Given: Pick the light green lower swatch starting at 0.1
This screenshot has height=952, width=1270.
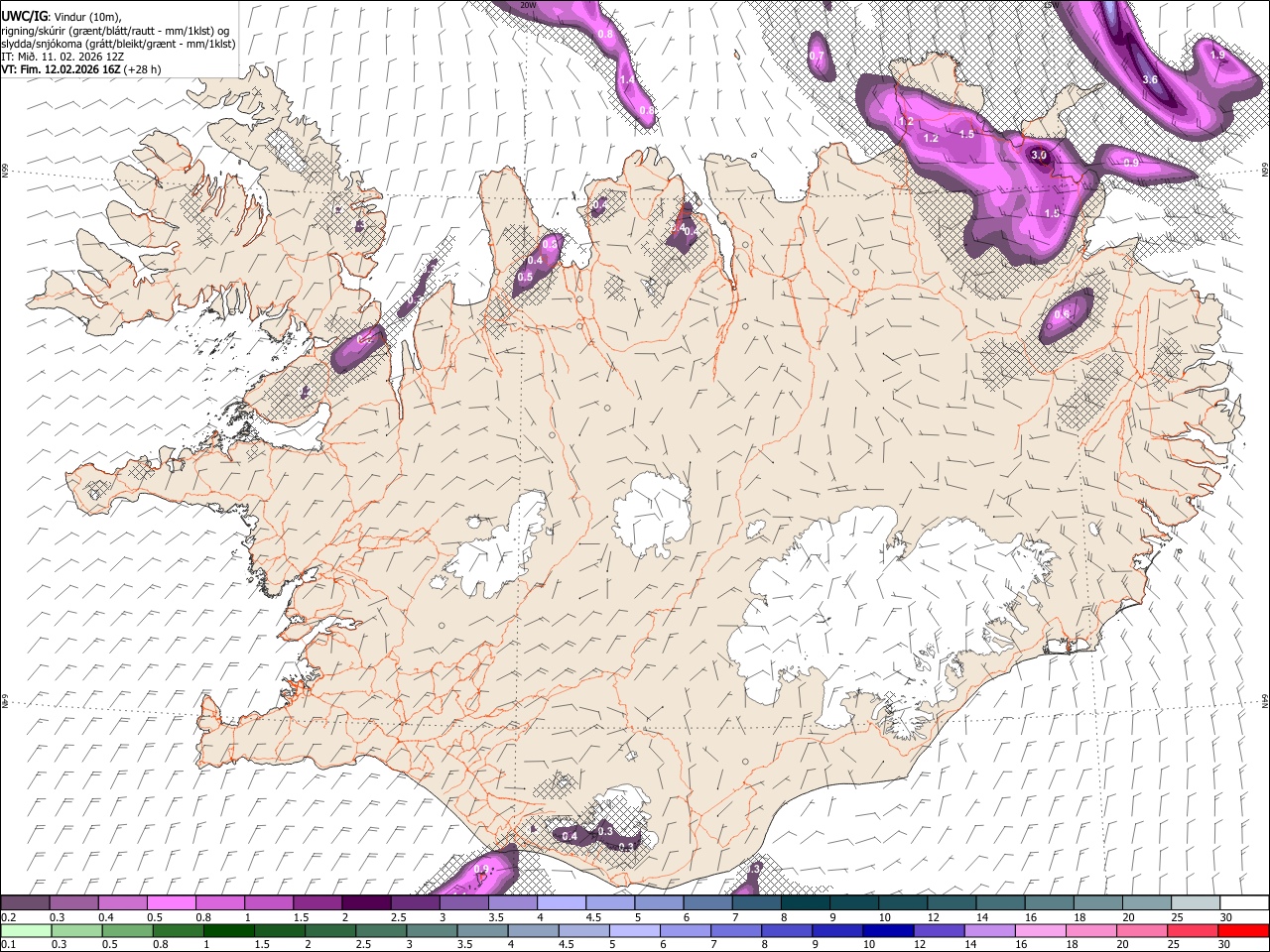Looking at the screenshot, I should point(26,931).
